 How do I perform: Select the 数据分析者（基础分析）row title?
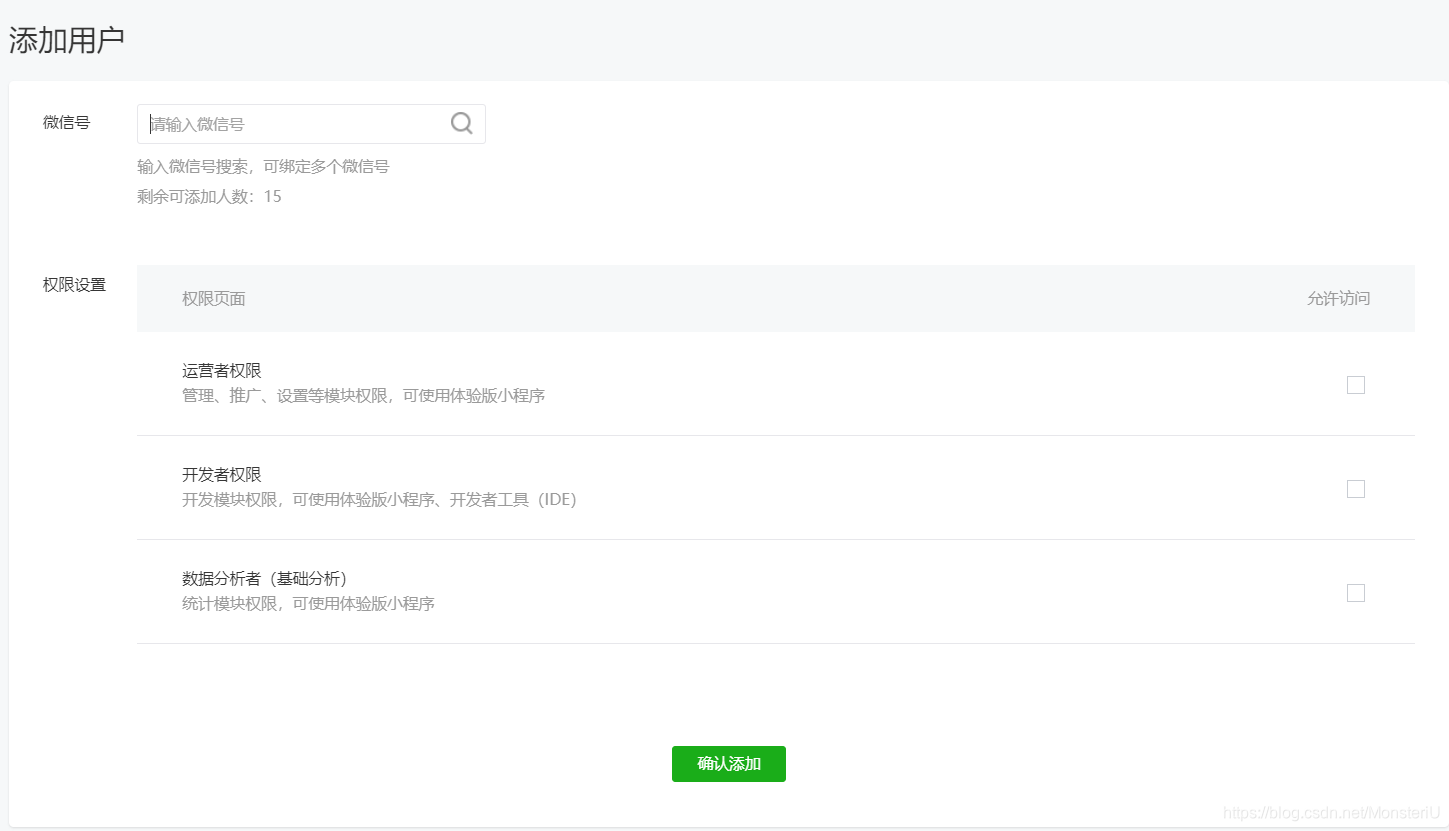265,578
